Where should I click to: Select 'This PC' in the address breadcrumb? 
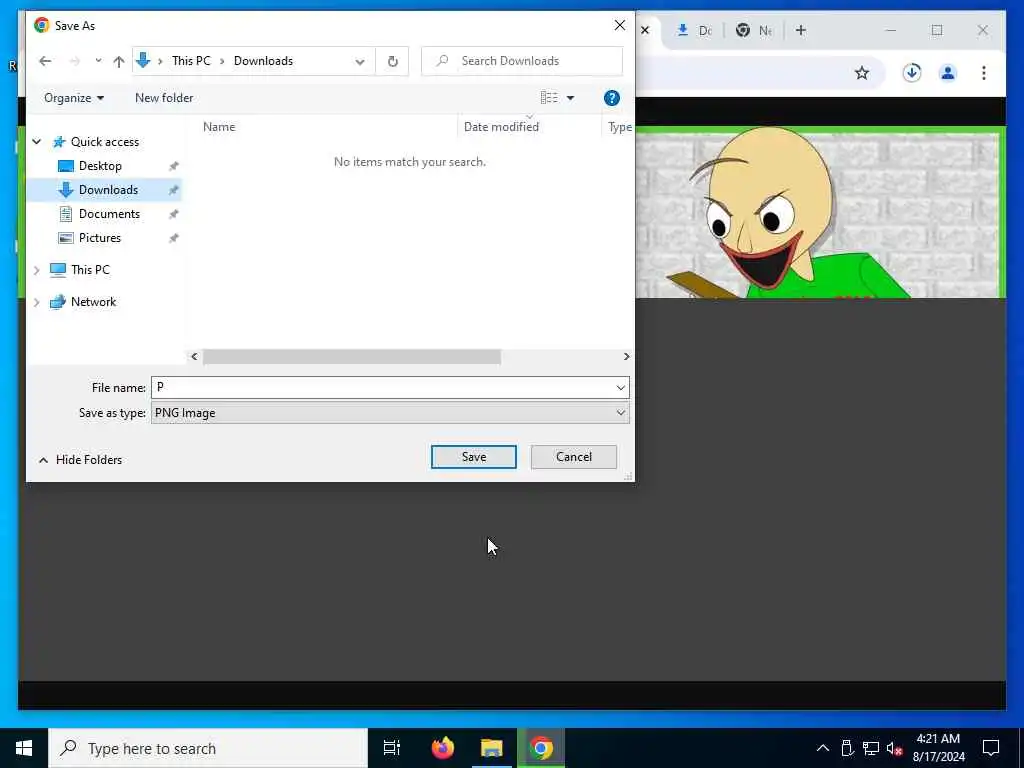pos(191,61)
